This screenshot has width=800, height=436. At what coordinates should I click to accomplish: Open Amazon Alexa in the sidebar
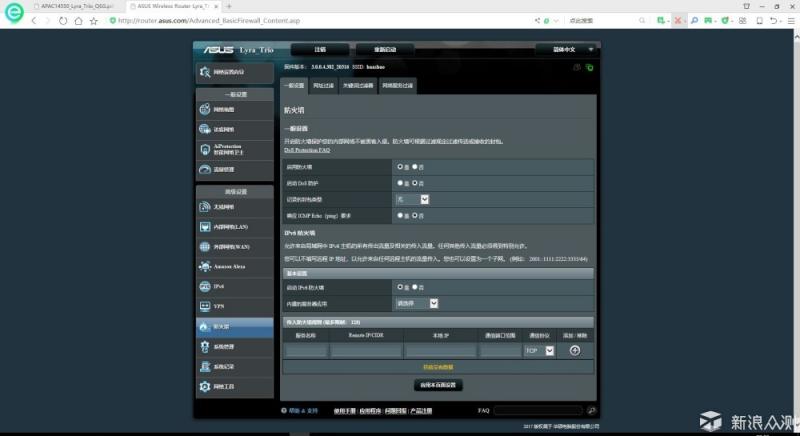click(235, 266)
